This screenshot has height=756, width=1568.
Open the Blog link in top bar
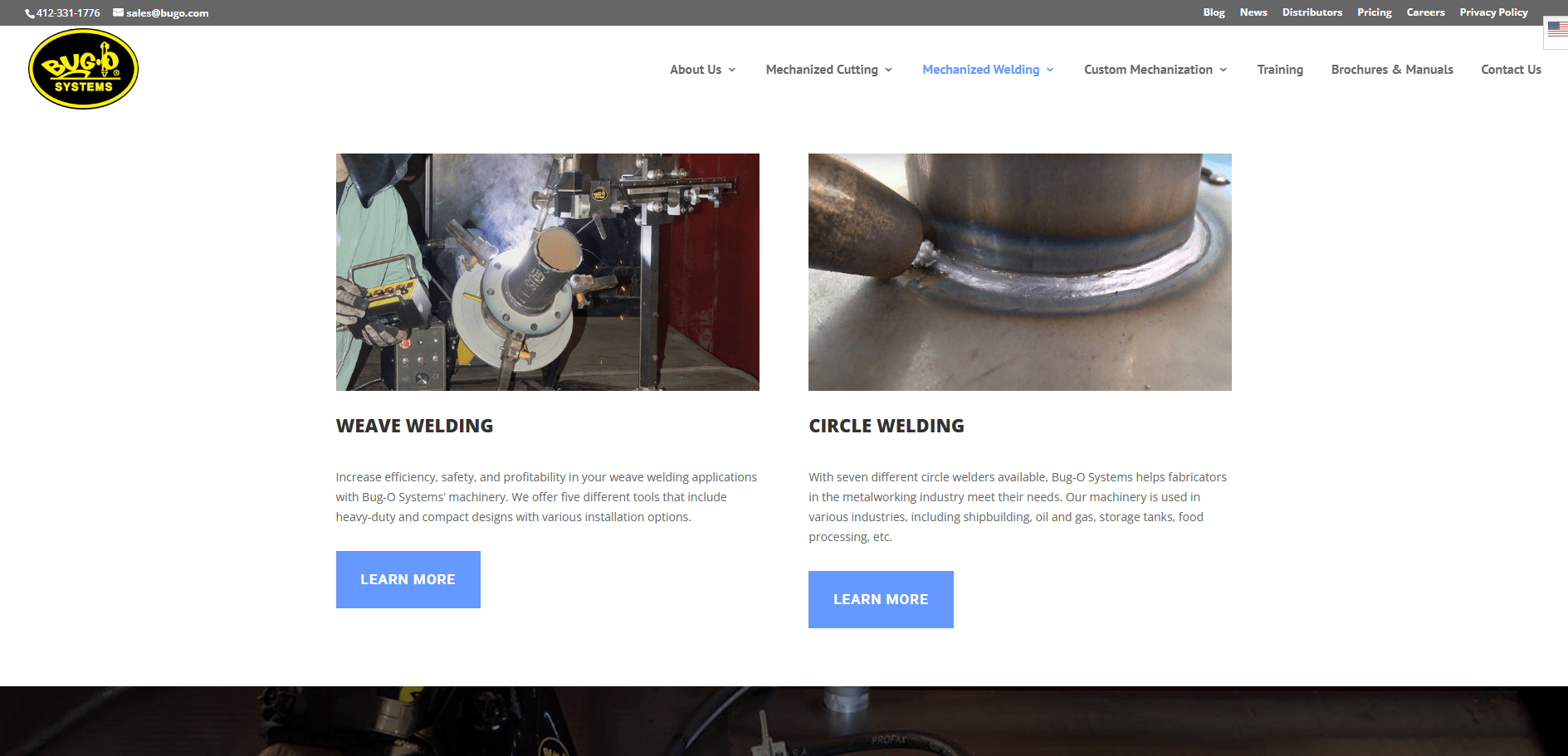click(1214, 12)
